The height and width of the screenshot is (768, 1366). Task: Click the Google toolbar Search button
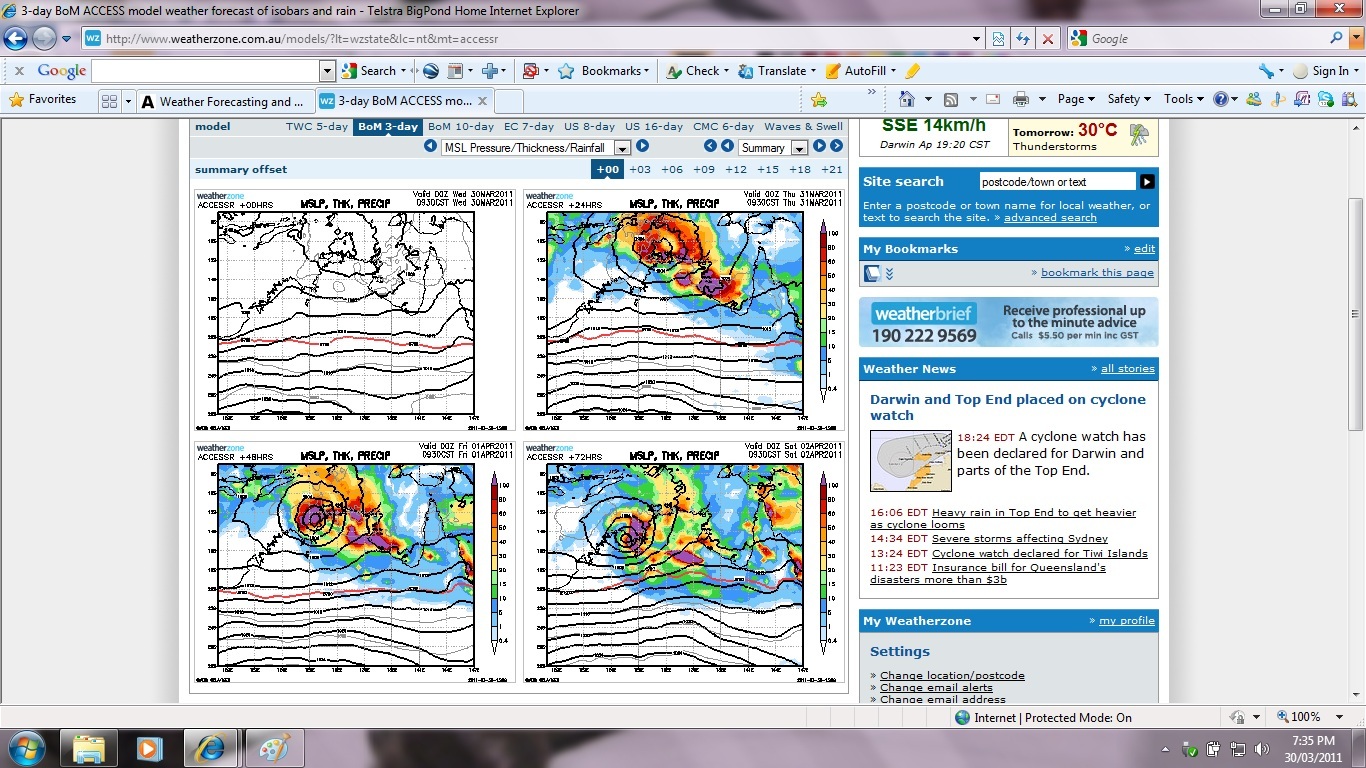pyautogui.click(x=369, y=71)
